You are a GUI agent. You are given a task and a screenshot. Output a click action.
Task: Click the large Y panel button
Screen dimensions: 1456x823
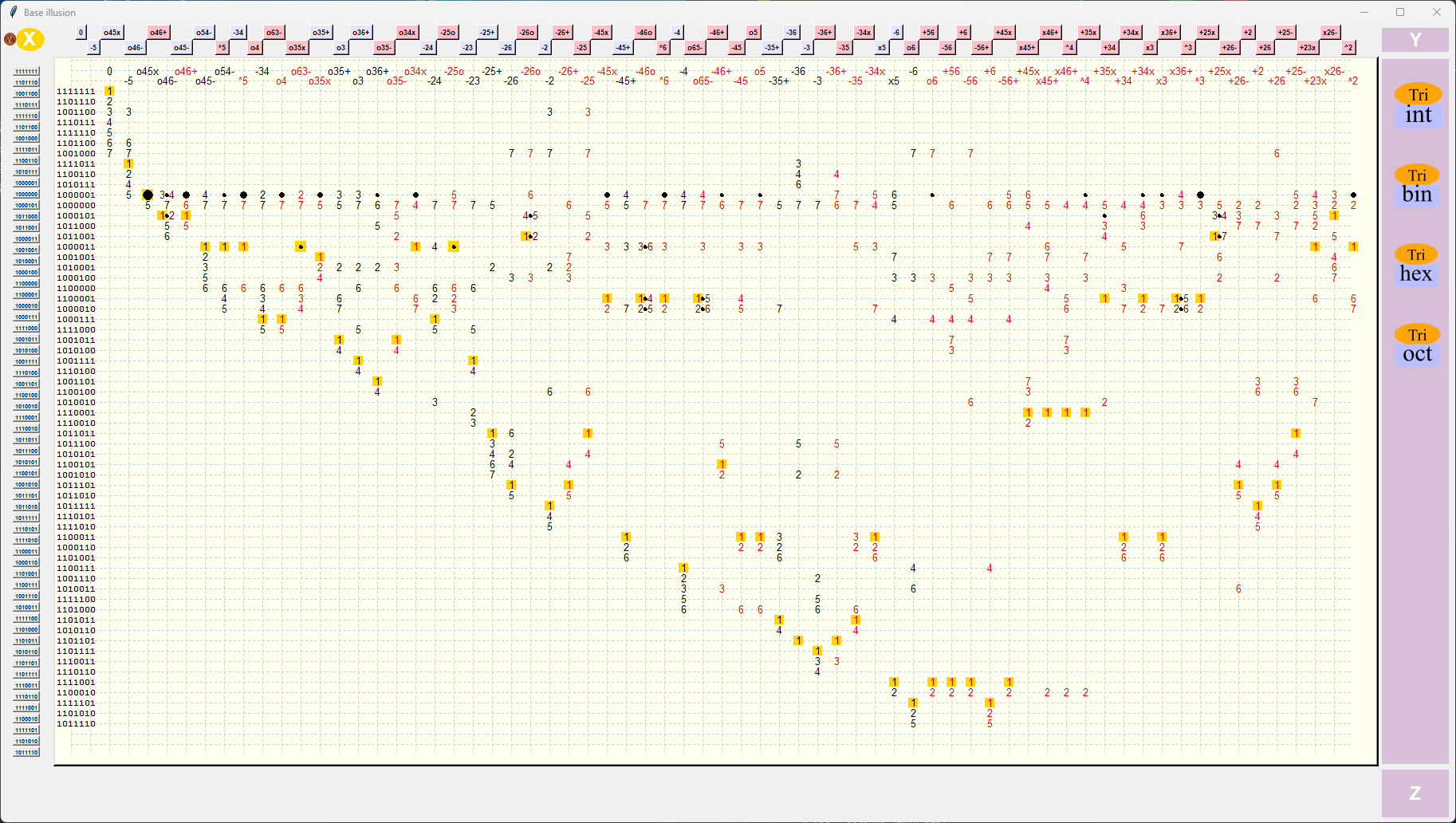[x=1415, y=40]
